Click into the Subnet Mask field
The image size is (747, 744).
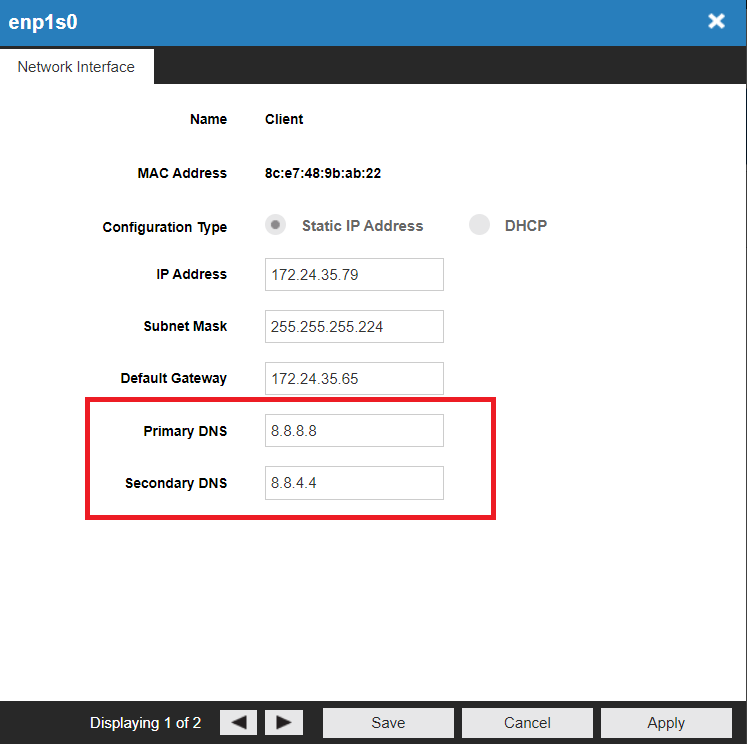click(354, 326)
